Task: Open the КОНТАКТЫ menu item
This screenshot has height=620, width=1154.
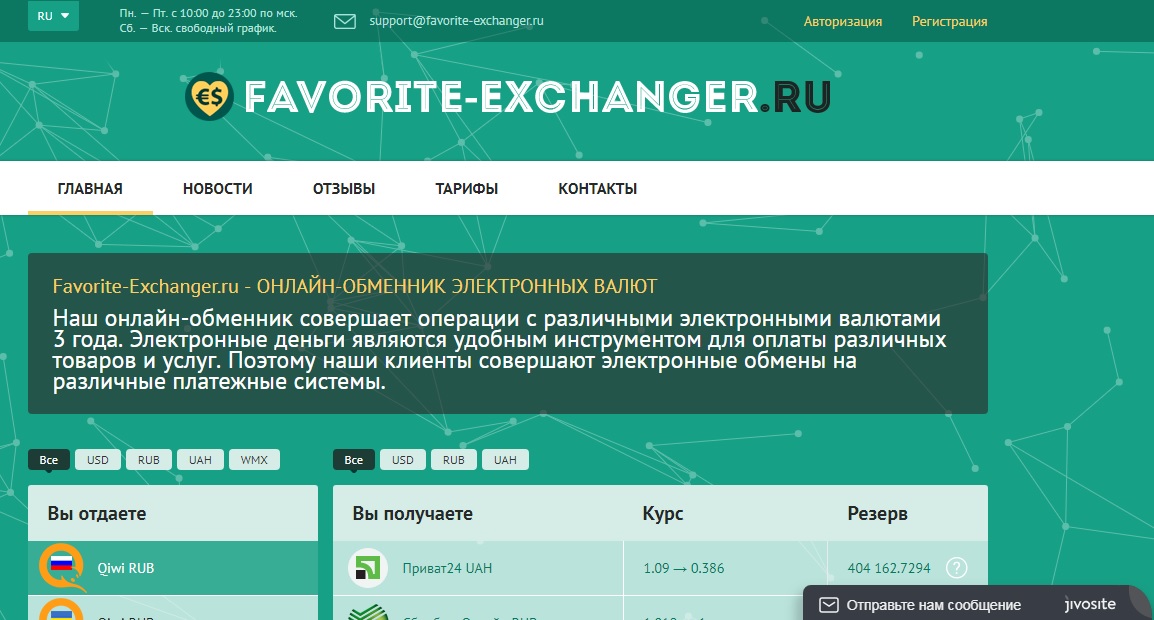Action: coord(598,189)
